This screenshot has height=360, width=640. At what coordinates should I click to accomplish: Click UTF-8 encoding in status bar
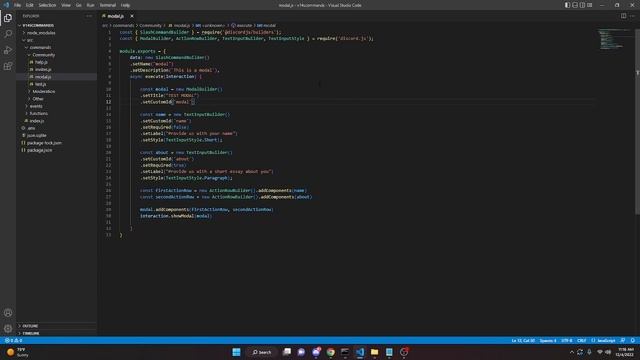[567, 340]
